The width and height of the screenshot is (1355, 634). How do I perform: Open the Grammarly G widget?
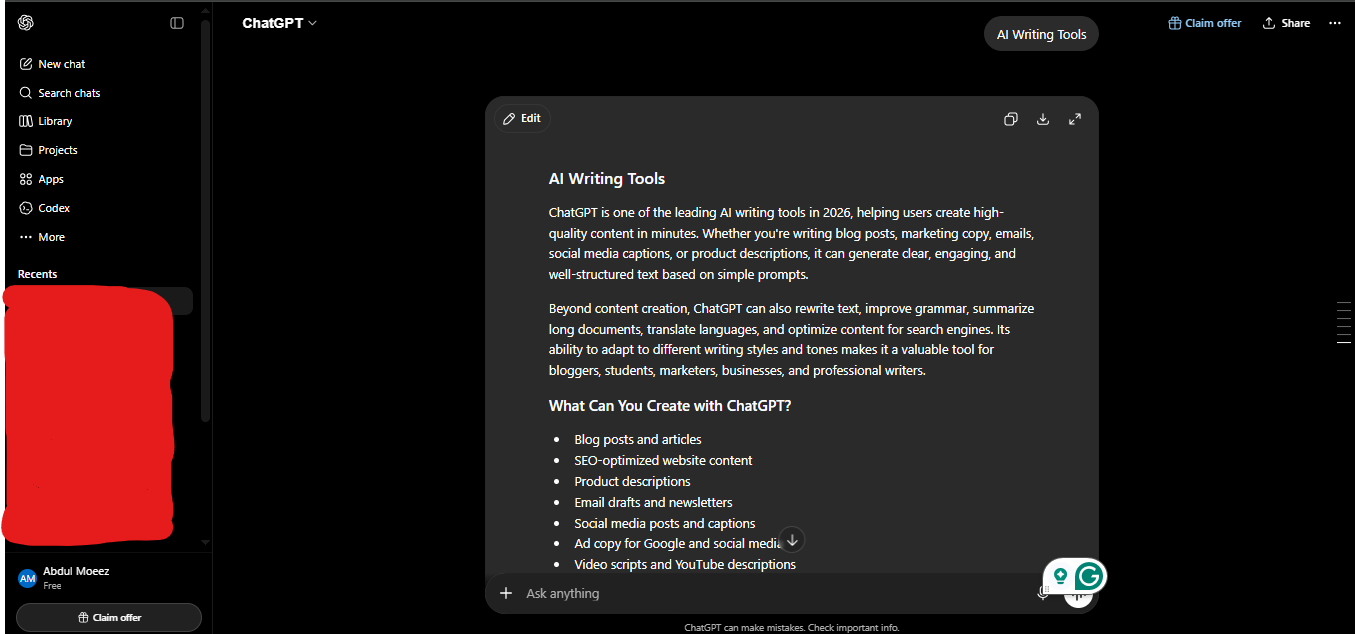(x=1090, y=575)
